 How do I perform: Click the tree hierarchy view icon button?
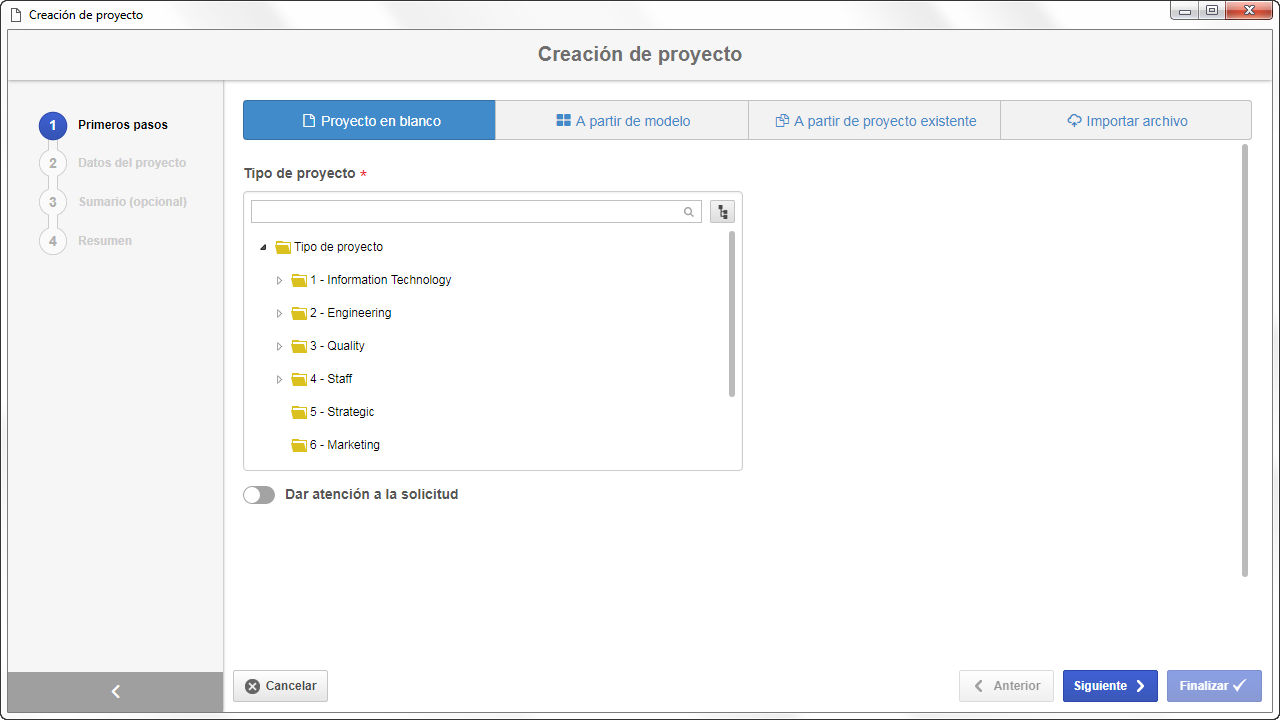click(x=722, y=212)
